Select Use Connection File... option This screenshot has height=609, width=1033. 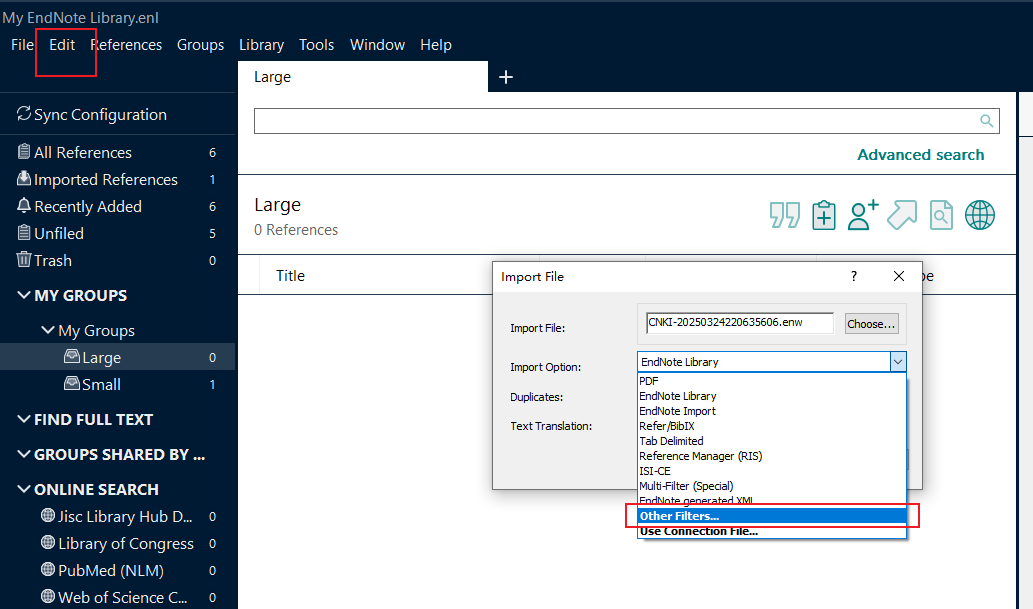(771, 531)
